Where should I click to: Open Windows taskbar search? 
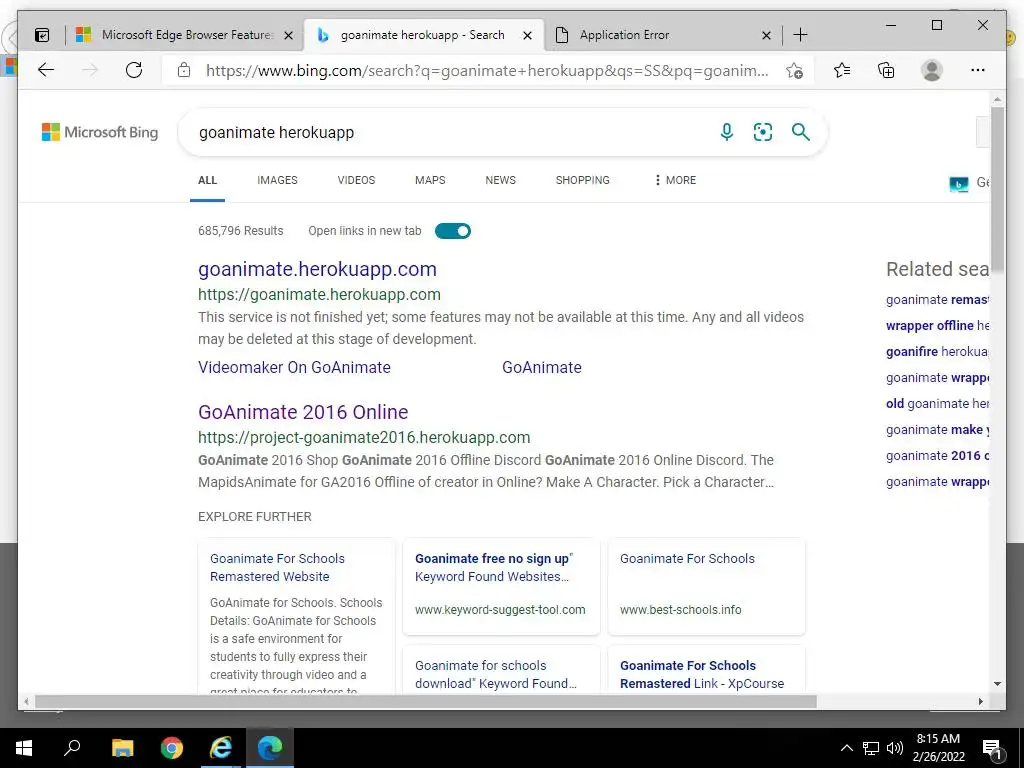tap(72, 748)
